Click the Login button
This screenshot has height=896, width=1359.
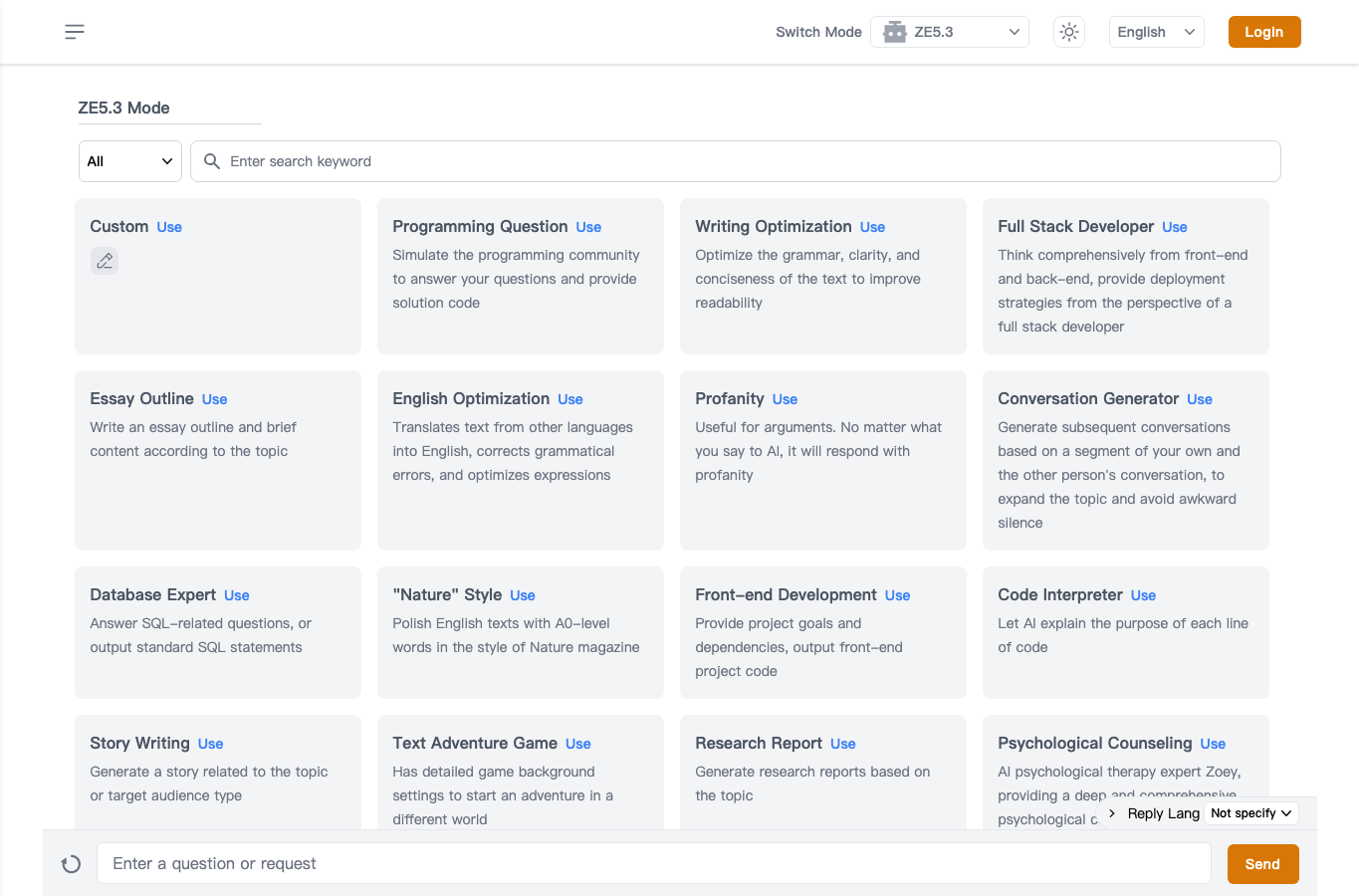(x=1264, y=32)
